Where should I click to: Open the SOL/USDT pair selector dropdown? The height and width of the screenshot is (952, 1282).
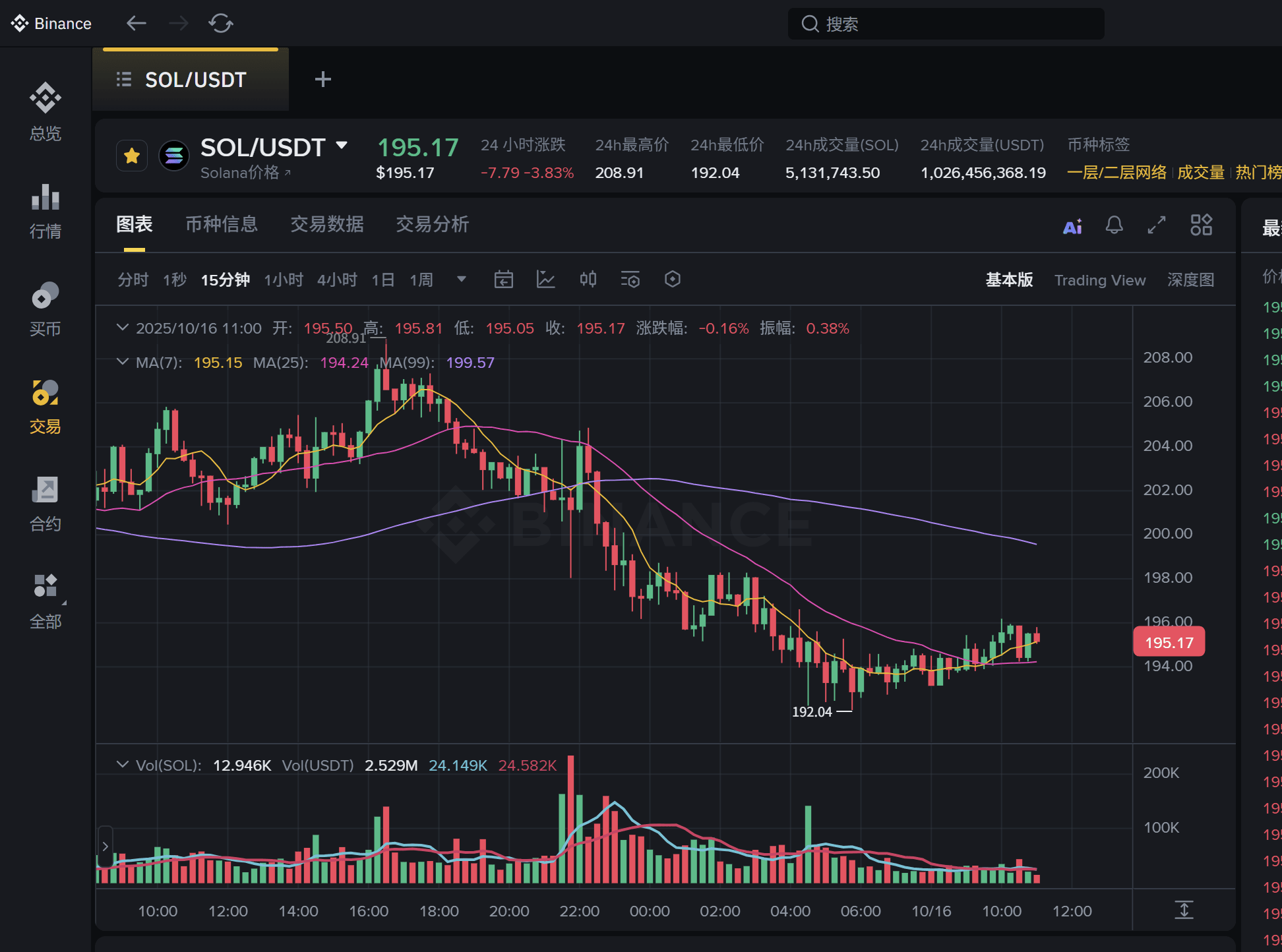(x=342, y=146)
